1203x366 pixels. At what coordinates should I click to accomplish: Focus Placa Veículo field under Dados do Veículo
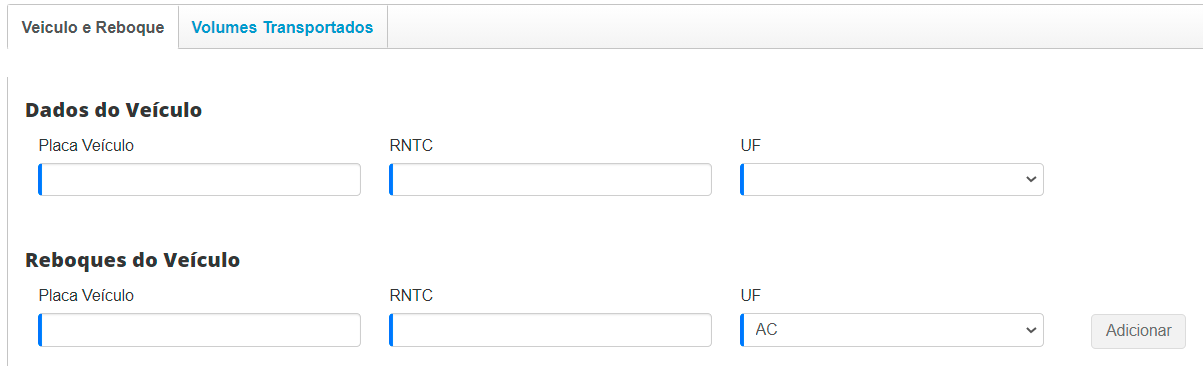point(200,180)
